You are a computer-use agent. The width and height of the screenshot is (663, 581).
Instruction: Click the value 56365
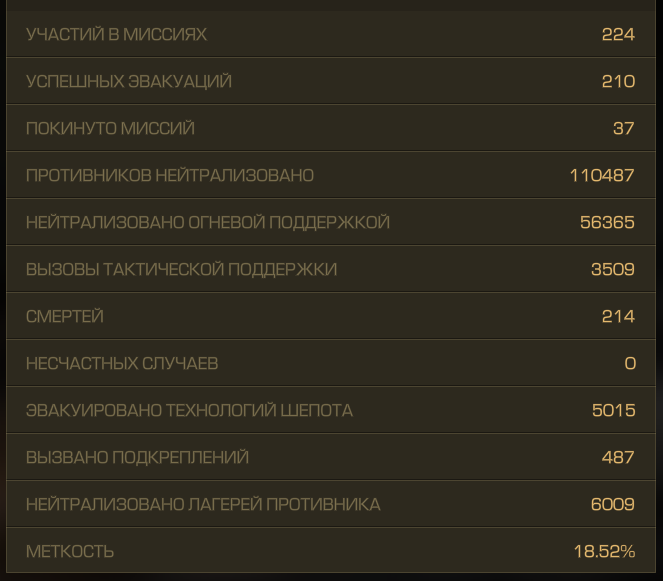tap(607, 222)
